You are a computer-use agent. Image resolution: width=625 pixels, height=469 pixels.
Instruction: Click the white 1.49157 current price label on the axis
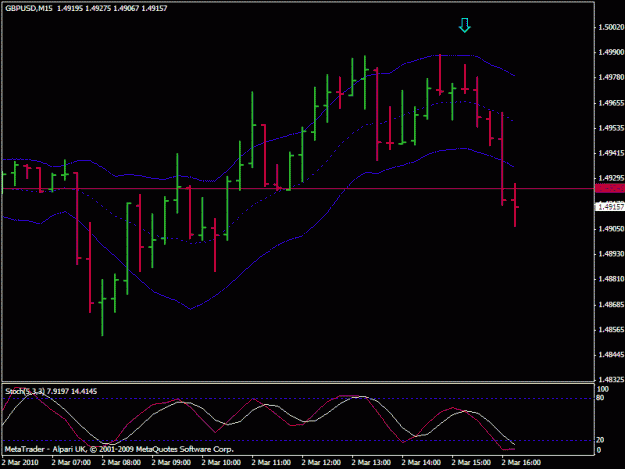point(609,207)
